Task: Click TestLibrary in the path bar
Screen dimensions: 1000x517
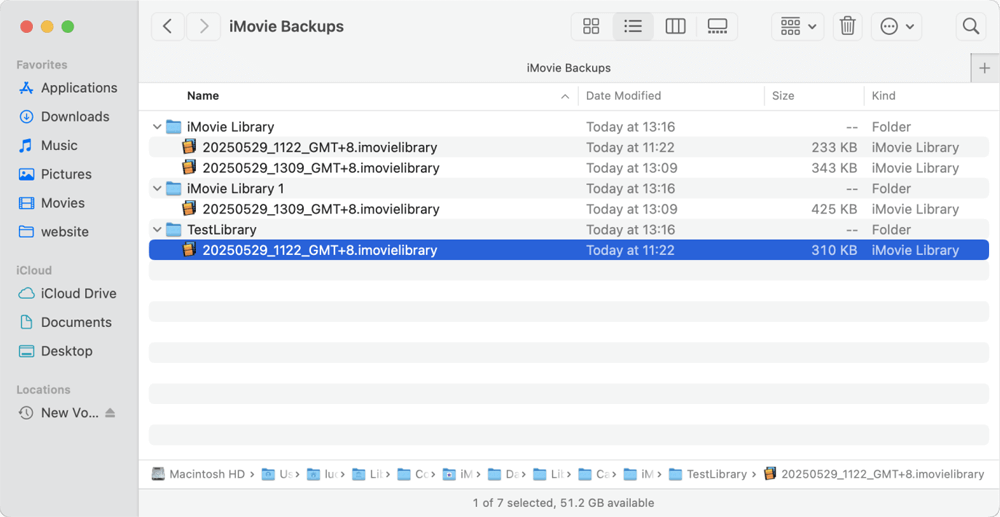Action: [716, 474]
